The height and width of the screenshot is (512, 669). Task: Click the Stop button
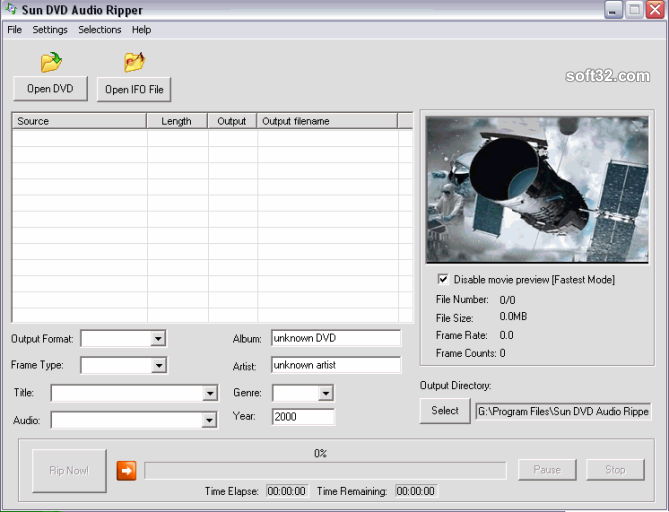pos(615,470)
